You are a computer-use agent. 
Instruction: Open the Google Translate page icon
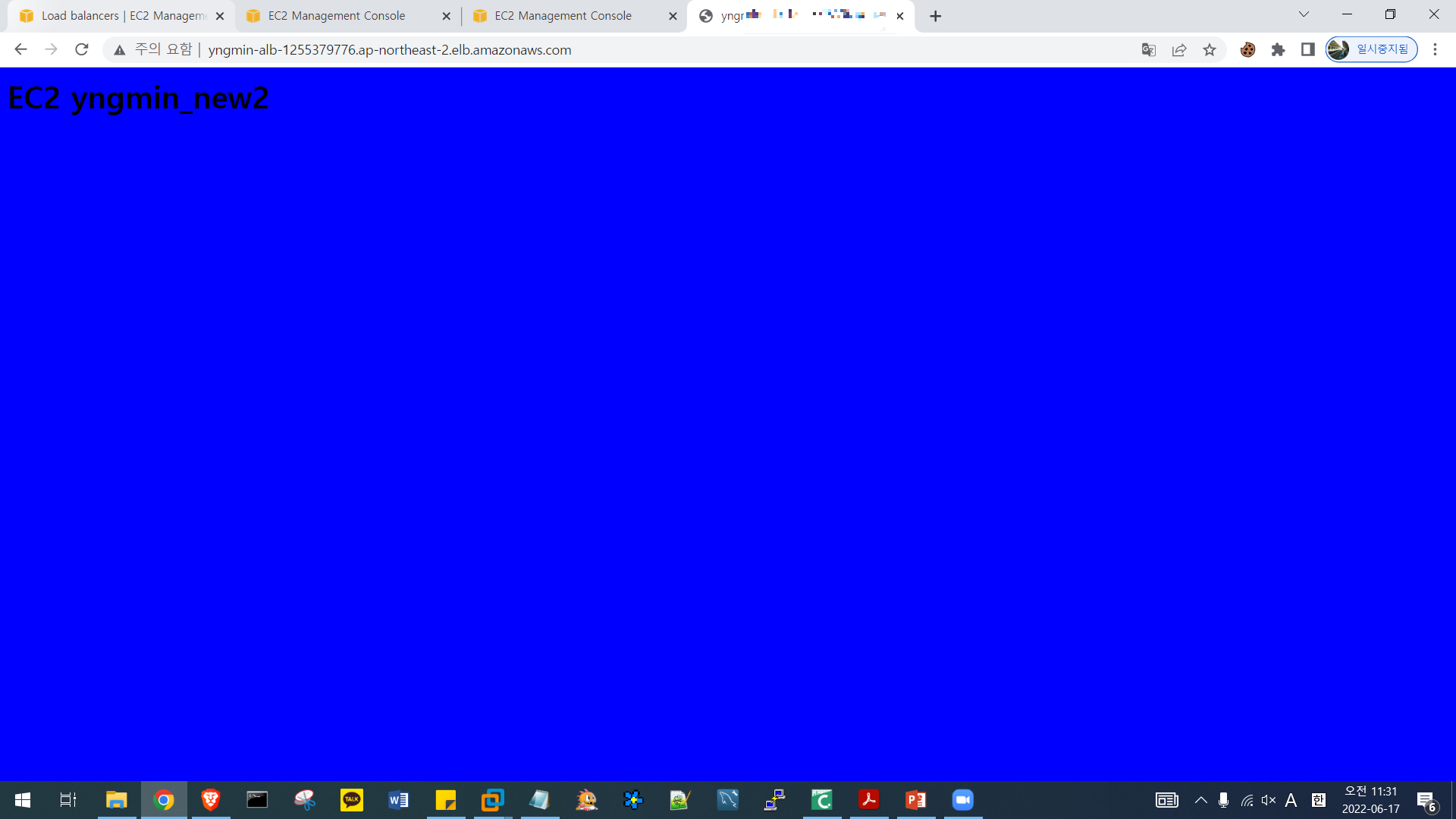point(1149,50)
